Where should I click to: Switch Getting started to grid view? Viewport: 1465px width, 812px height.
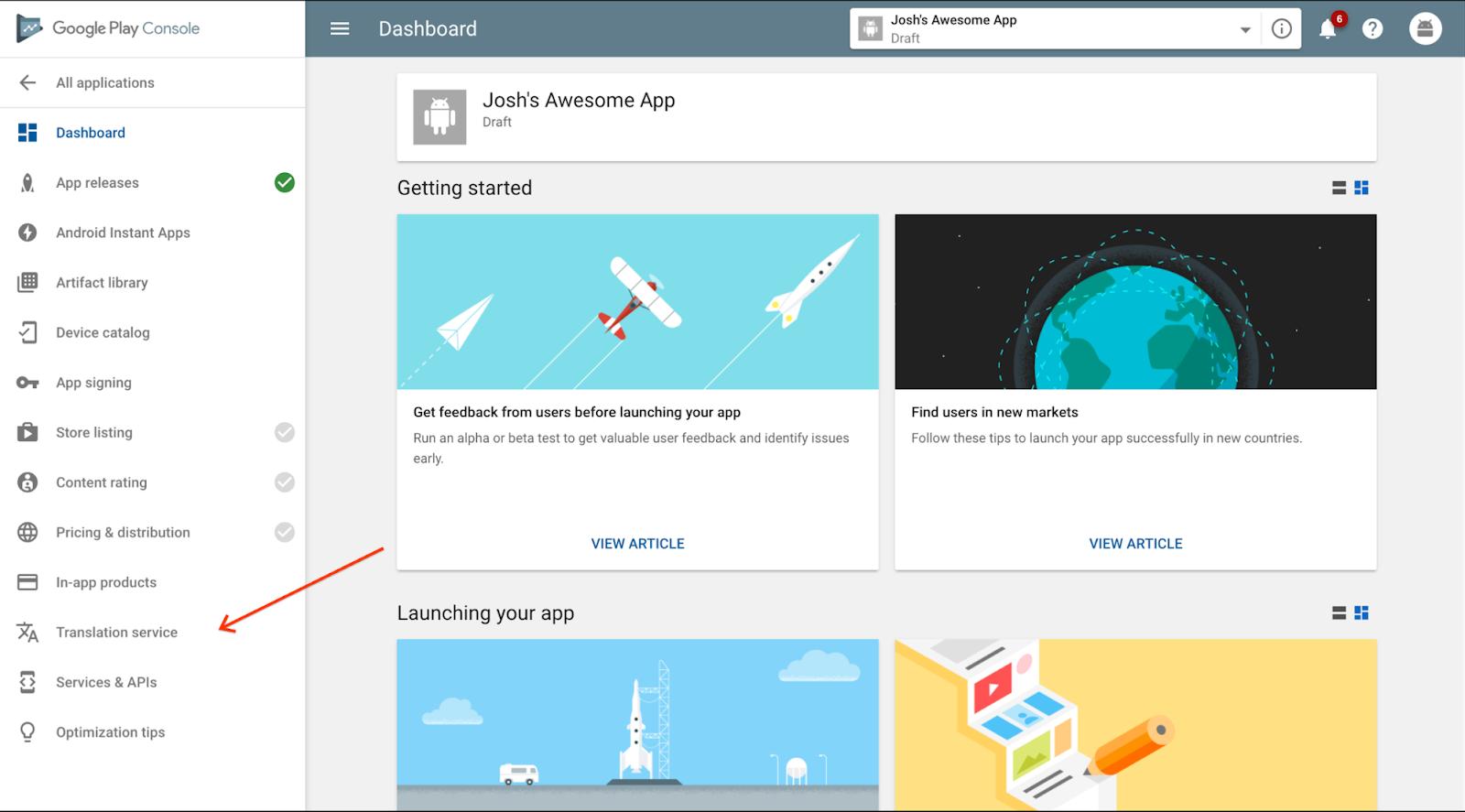tap(1362, 188)
